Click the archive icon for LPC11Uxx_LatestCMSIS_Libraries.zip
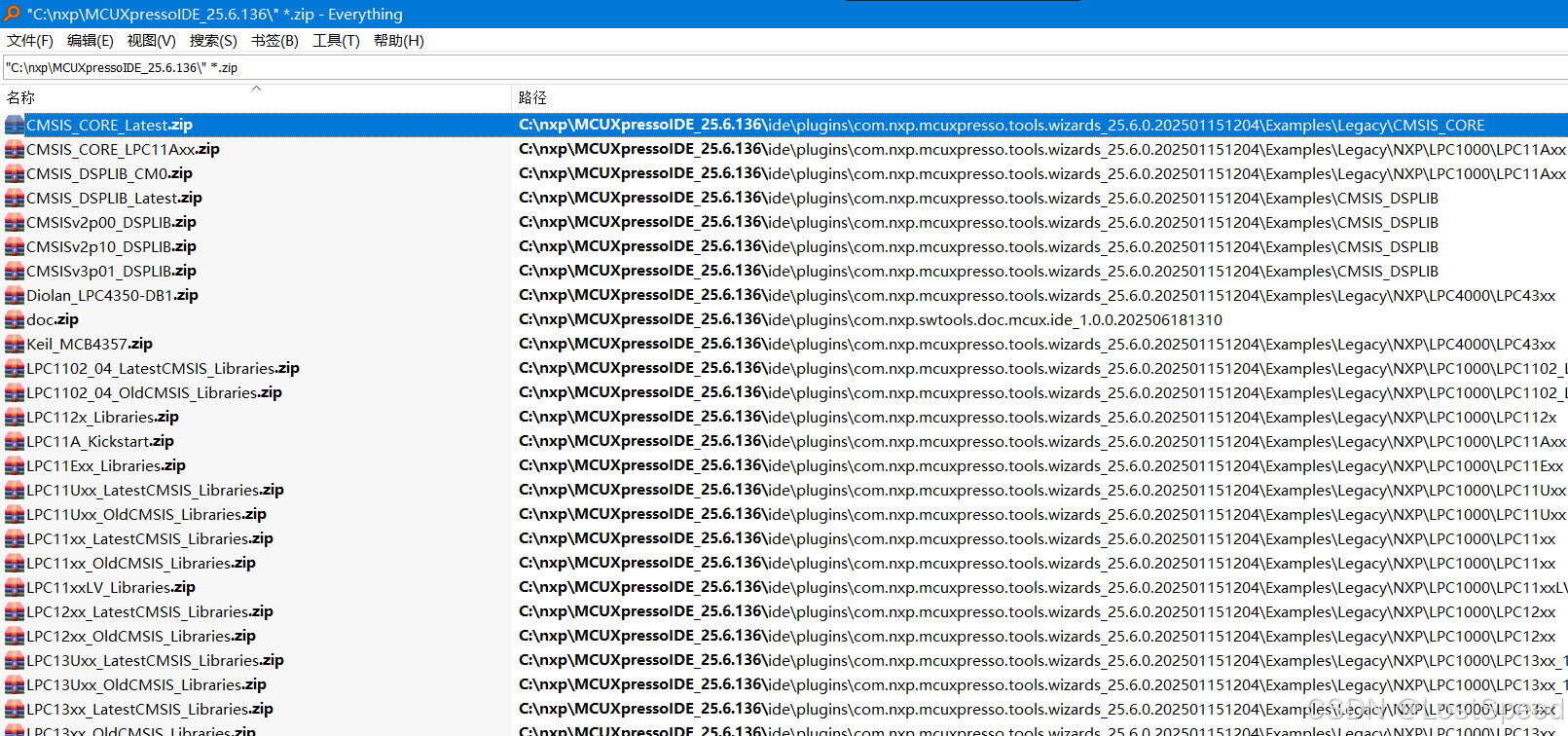 pyautogui.click(x=15, y=491)
